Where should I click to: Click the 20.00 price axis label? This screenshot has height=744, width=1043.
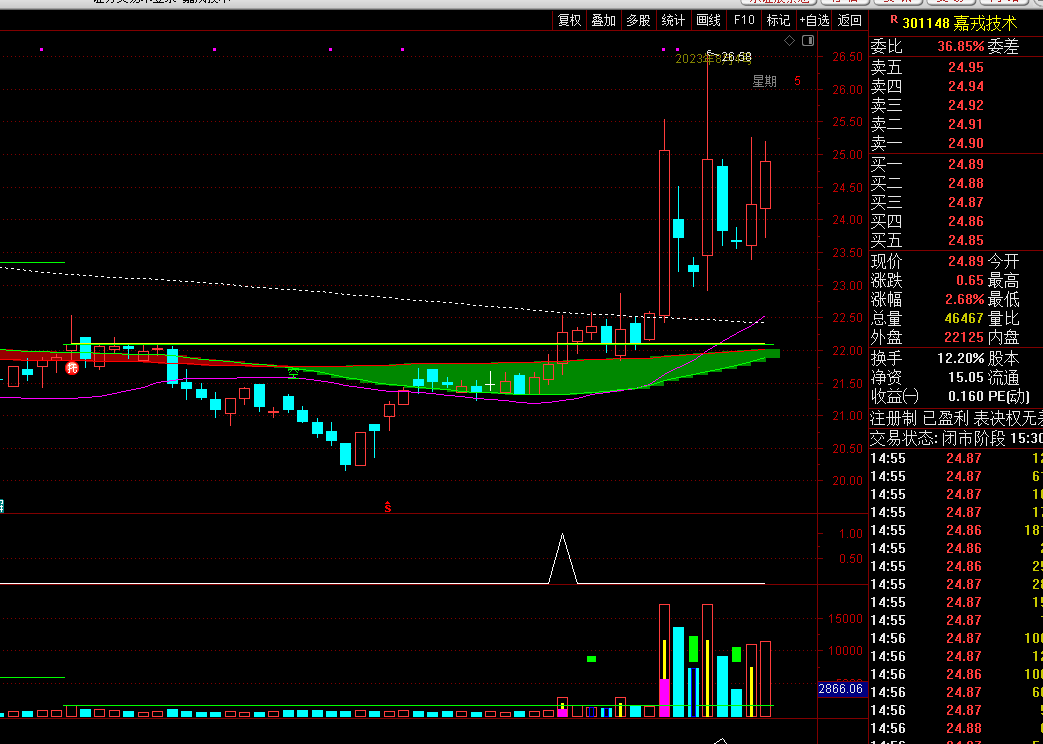point(847,480)
